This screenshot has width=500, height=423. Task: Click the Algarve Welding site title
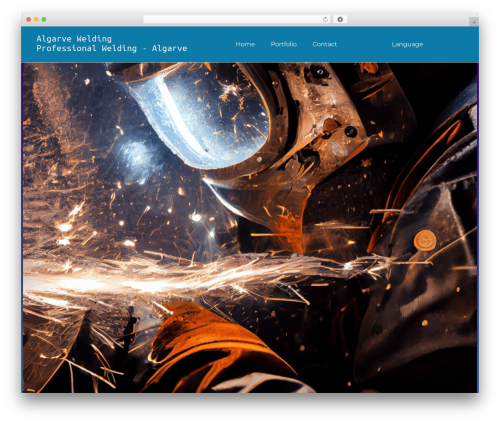point(74,39)
